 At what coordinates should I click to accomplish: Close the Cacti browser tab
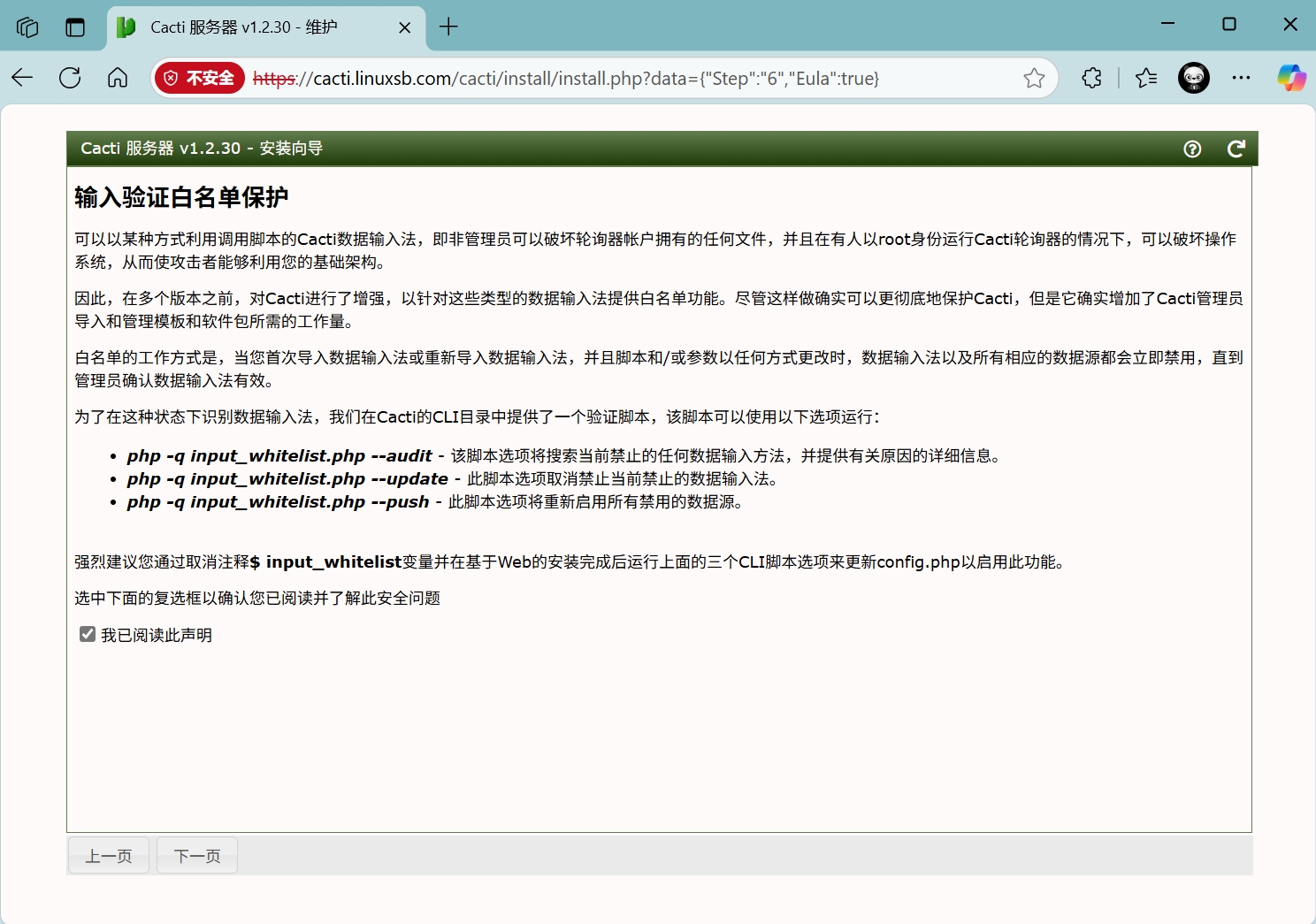point(405,27)
